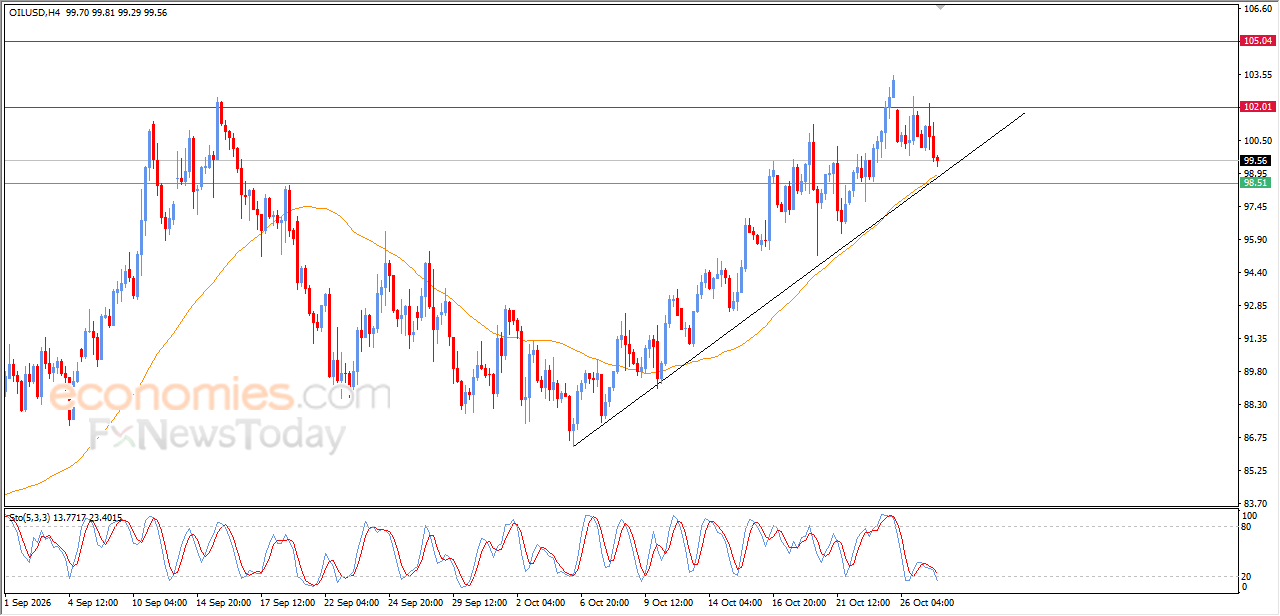The width and height of the screenshot is (1280, 616).
Task: Select the red 102.01 price level tag
Action: point(1257,107)
